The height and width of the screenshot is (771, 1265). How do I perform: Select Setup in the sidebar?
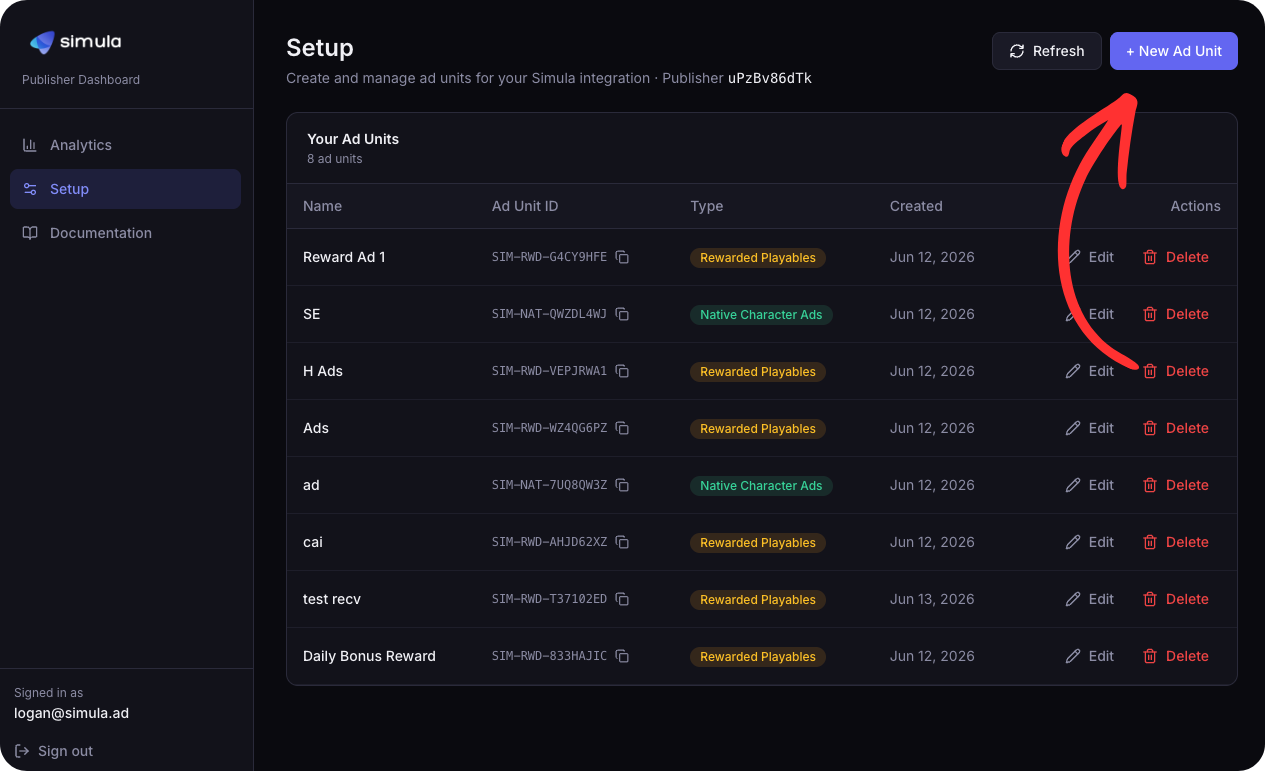[125, 189]
